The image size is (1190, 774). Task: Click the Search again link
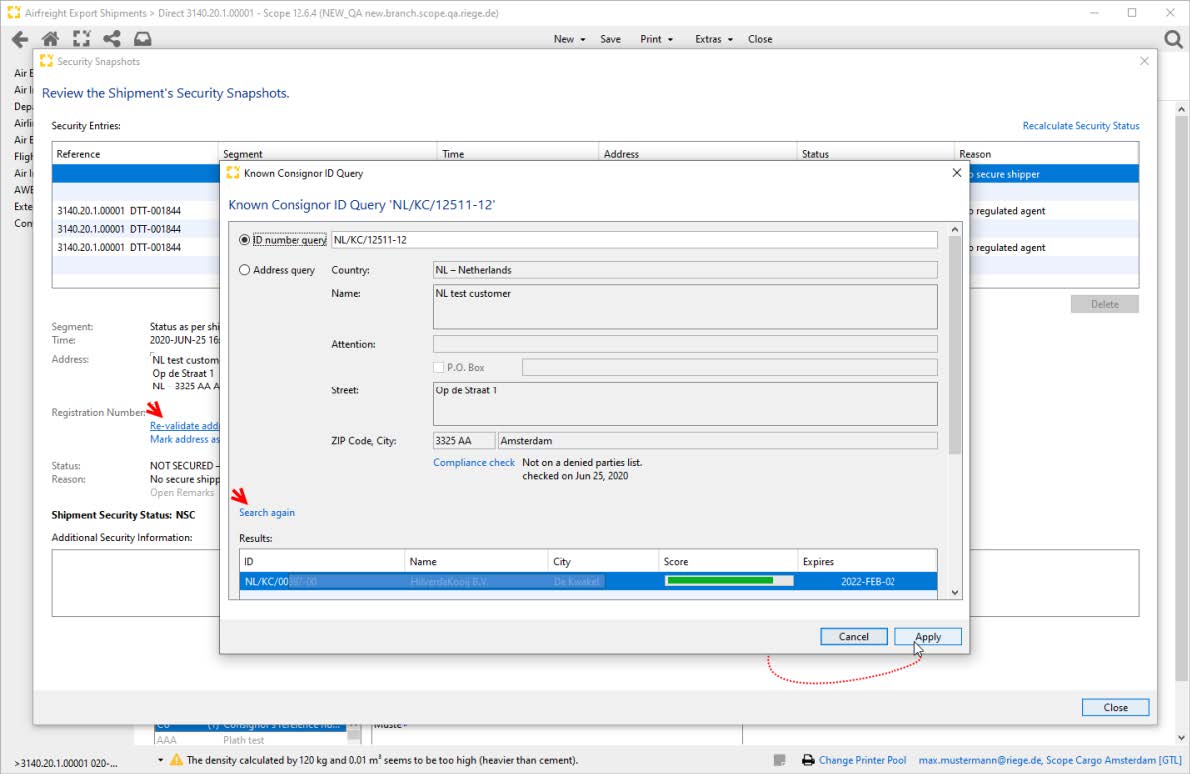[x=267, y=512]
